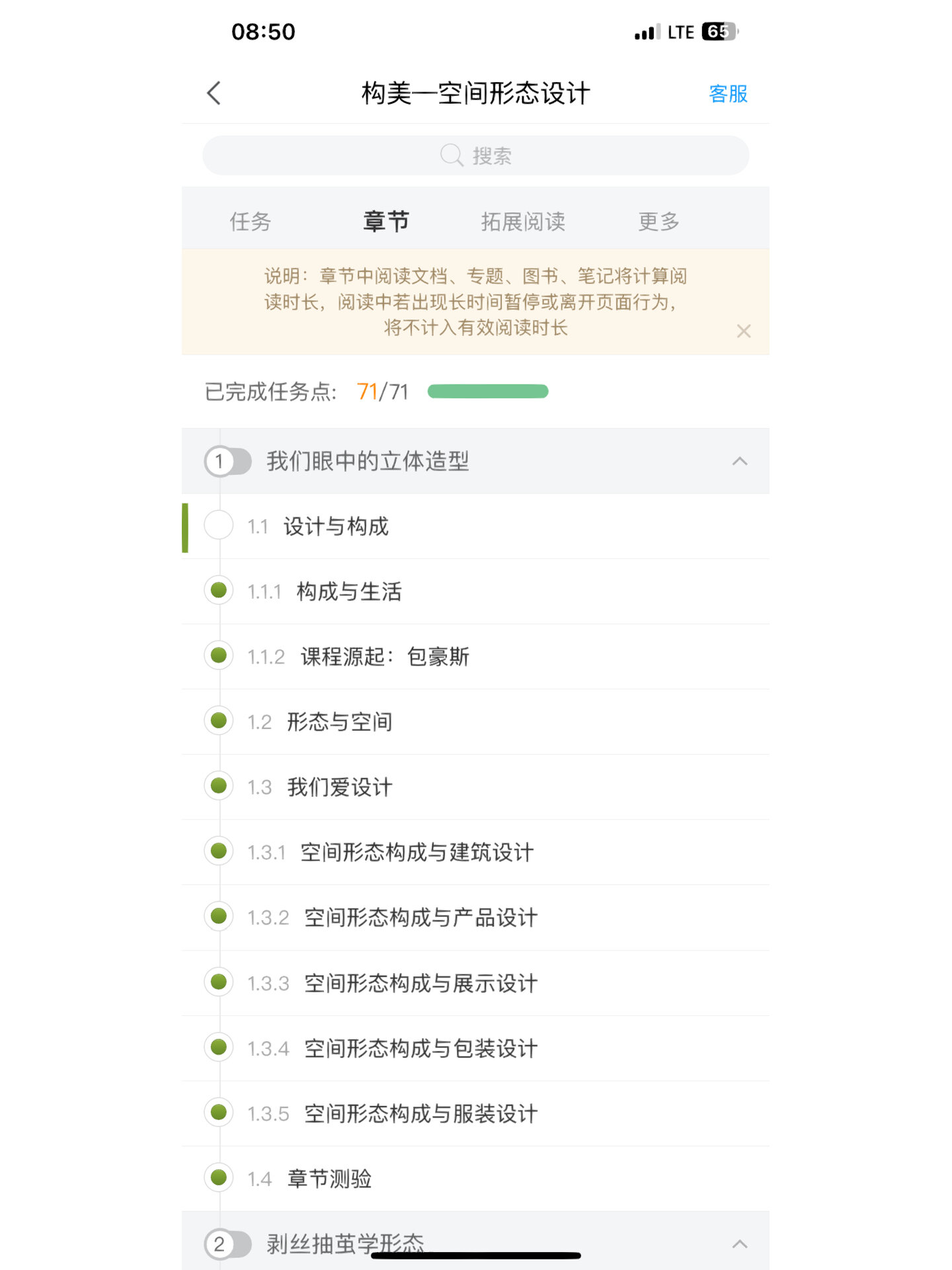952x1270 pixels.
Task: Tap the 08:50 clock in status bar
Action: pyautogui.click(x=263, y=31)
